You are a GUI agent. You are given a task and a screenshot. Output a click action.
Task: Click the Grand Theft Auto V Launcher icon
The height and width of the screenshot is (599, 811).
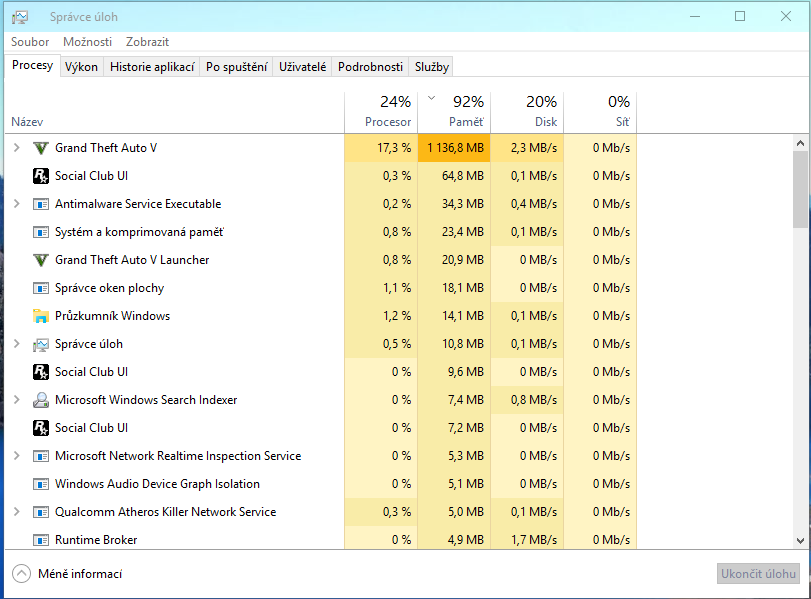[x=41, y=260]
